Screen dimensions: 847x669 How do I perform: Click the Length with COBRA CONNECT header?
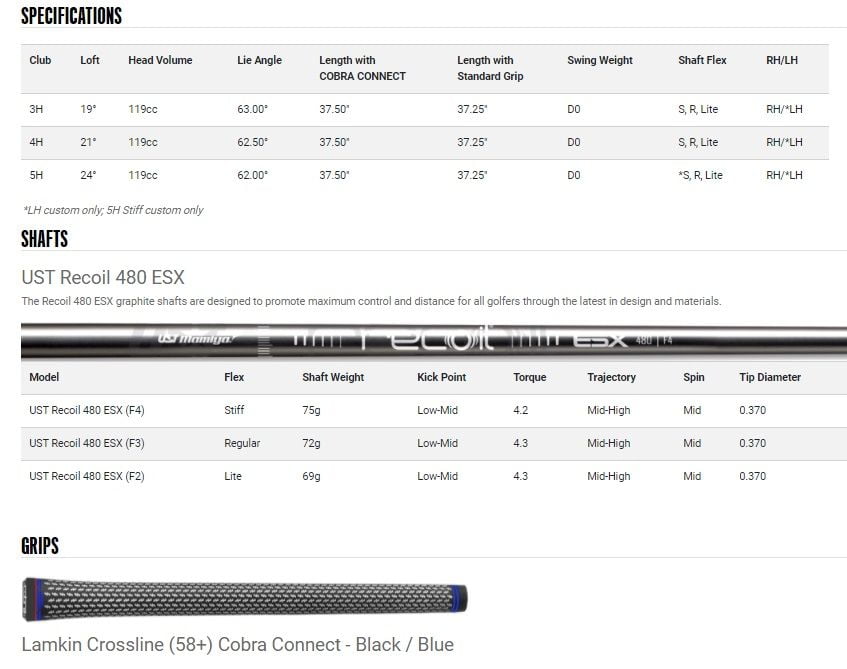point(362,68)
